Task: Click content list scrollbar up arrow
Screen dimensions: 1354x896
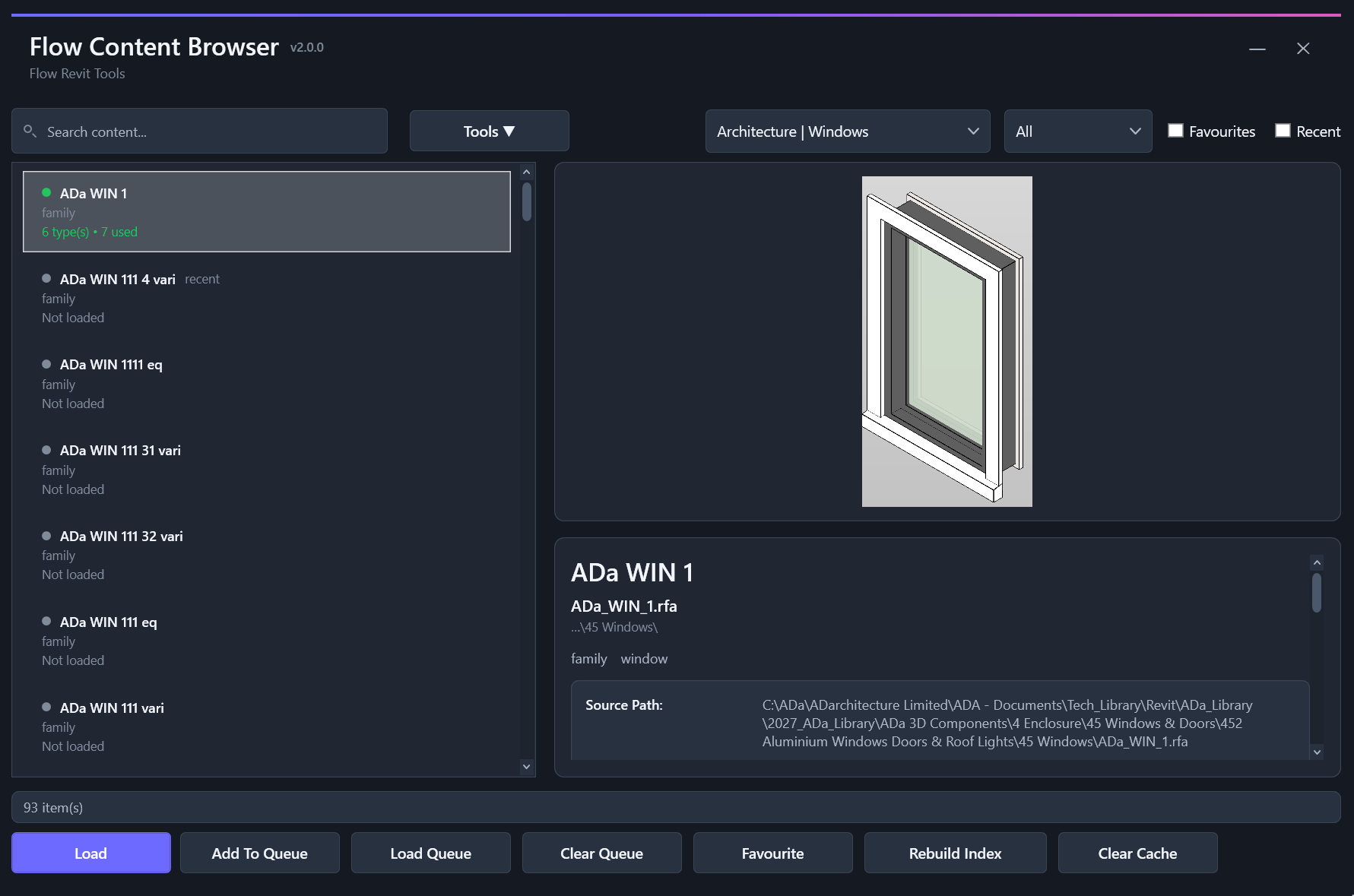Action: [x=526, y=172]
